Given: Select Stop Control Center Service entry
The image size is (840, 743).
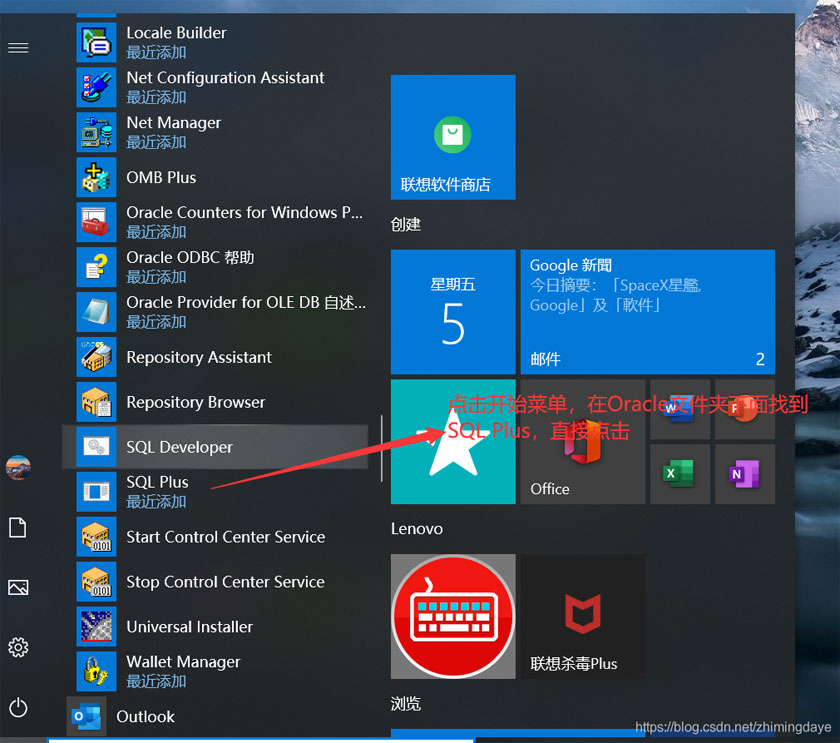Looking at the screenshot, I should coord(225,582).
